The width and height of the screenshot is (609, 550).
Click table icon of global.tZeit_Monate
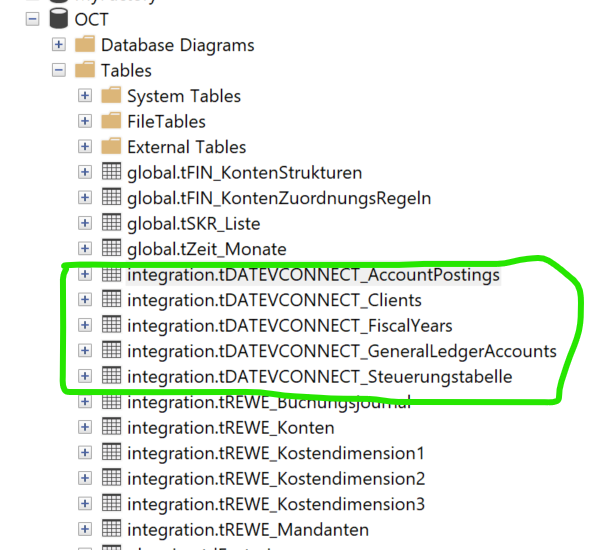[x=111, y=248]
